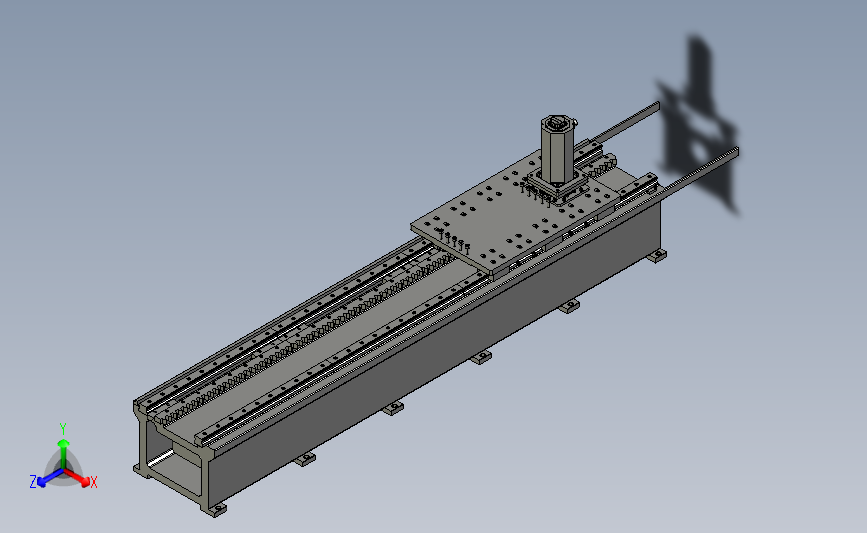867x533 pixels.
Task: Select the red X label of the triad
Action: pos(94,482)
